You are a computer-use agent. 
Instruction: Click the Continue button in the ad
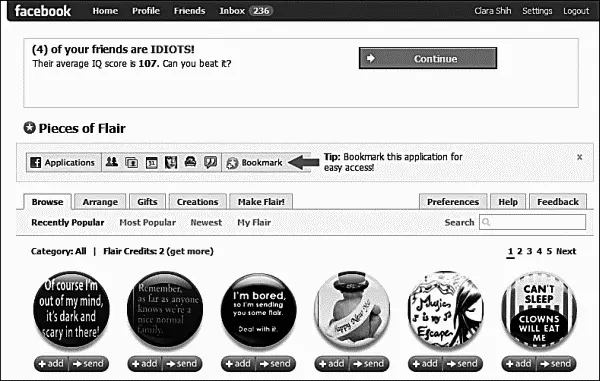[428, 58]
